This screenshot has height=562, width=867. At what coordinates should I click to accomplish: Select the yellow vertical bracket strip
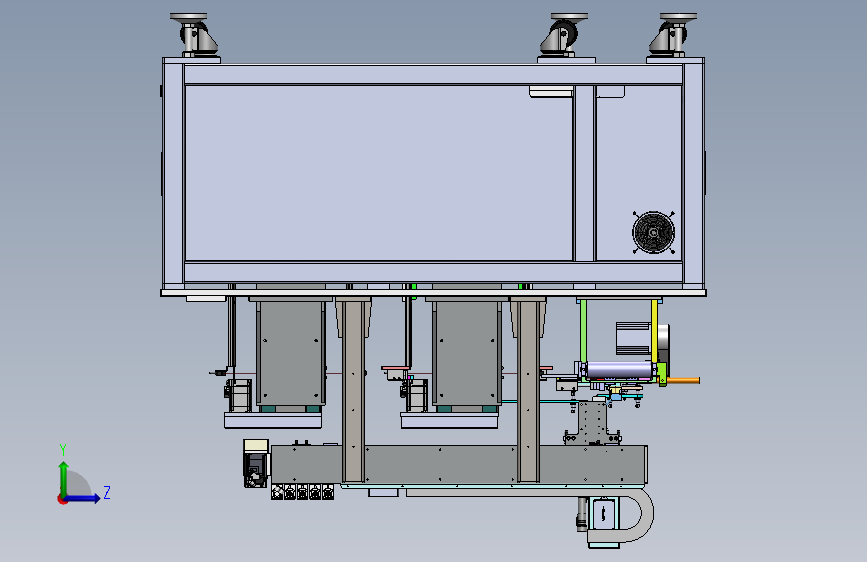(x=655, y=333)
